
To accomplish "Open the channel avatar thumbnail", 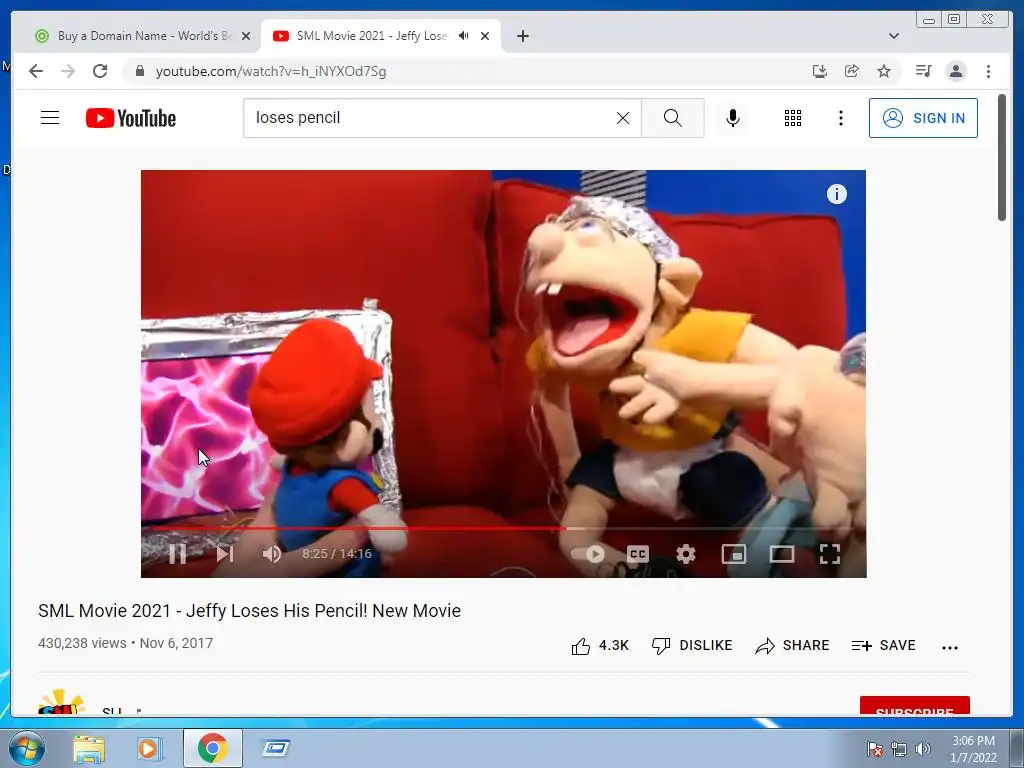I will point(61,703).
